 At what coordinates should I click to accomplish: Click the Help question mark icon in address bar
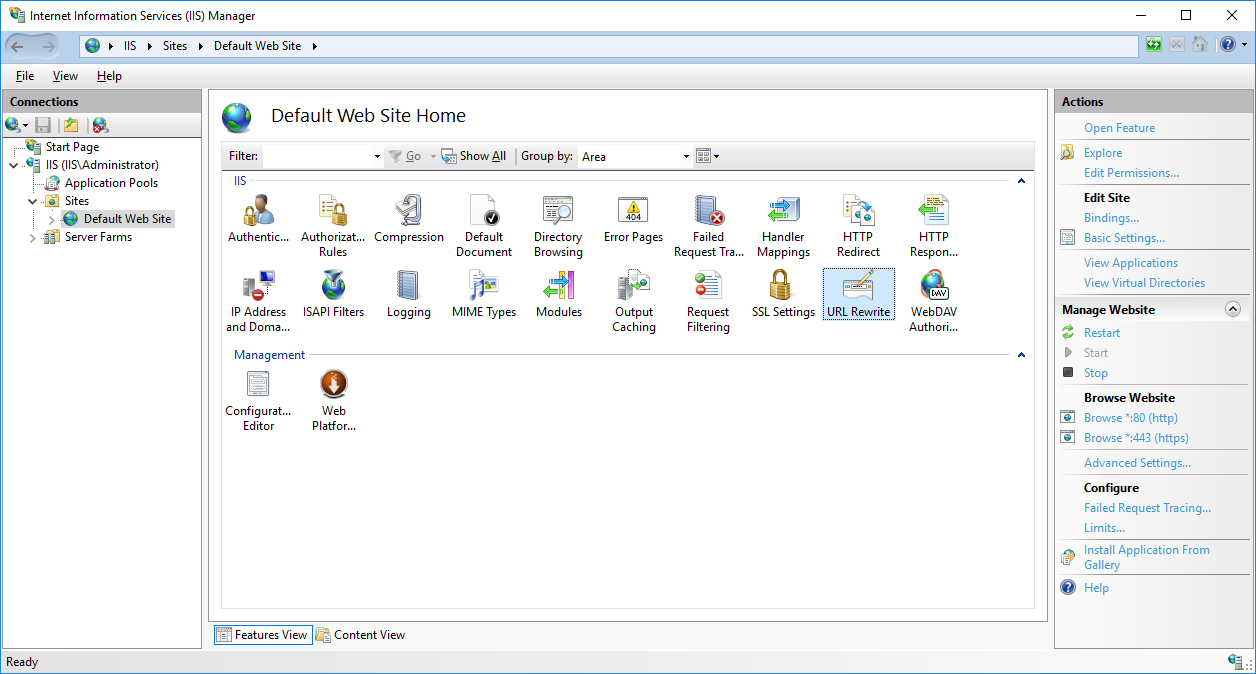tap(1227, 45)
